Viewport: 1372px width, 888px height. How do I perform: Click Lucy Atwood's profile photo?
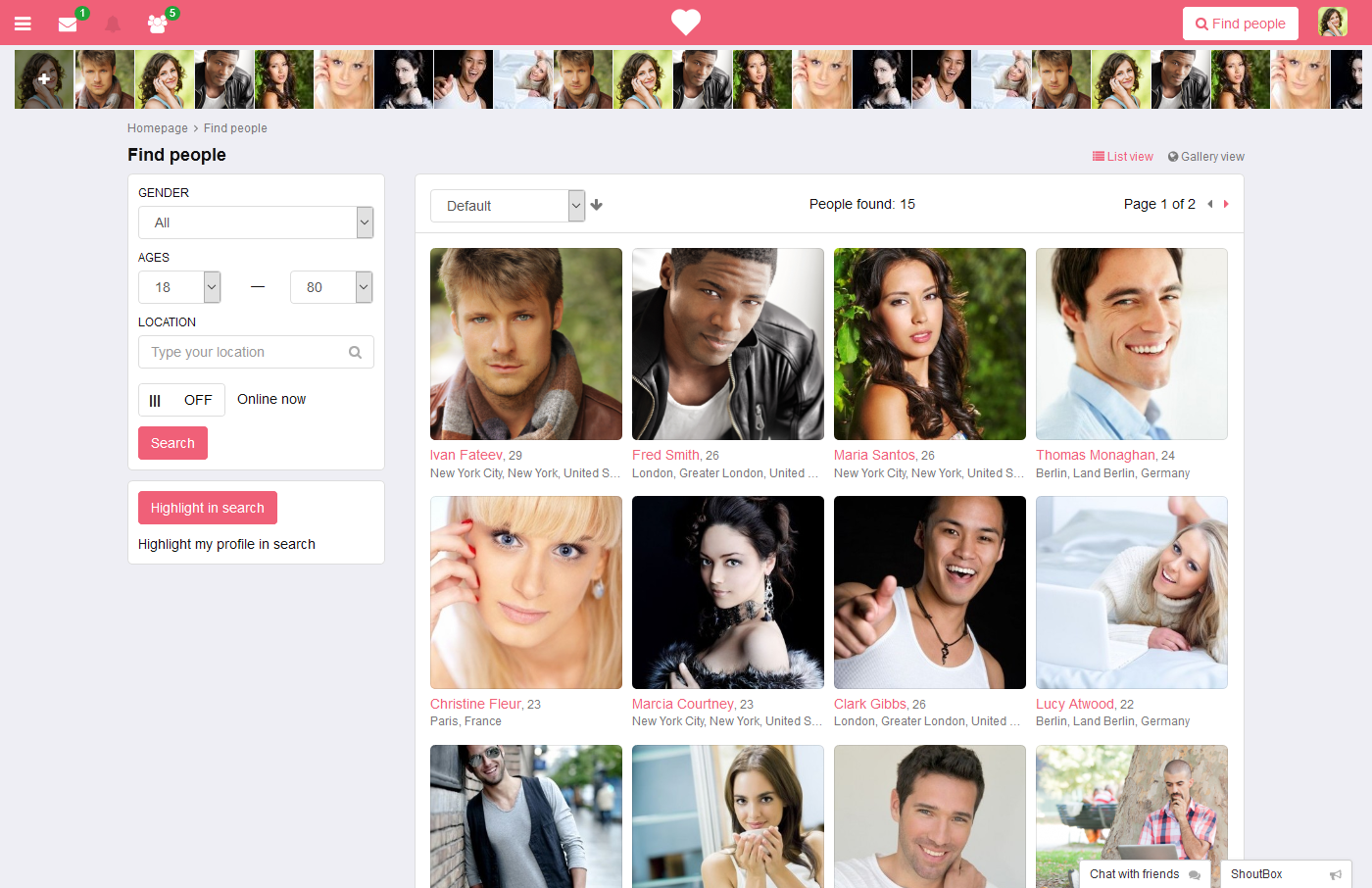tap(1132, 592)
